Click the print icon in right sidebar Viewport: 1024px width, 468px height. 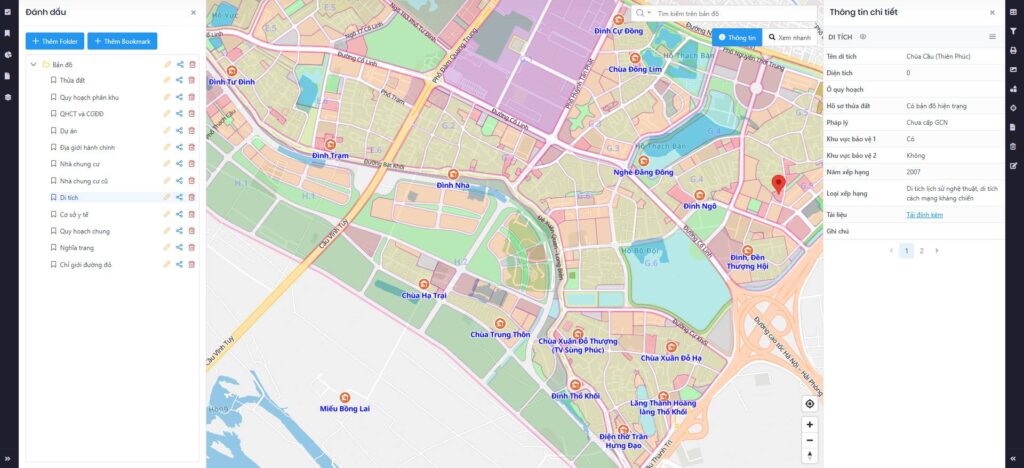tap(1014, 50)
